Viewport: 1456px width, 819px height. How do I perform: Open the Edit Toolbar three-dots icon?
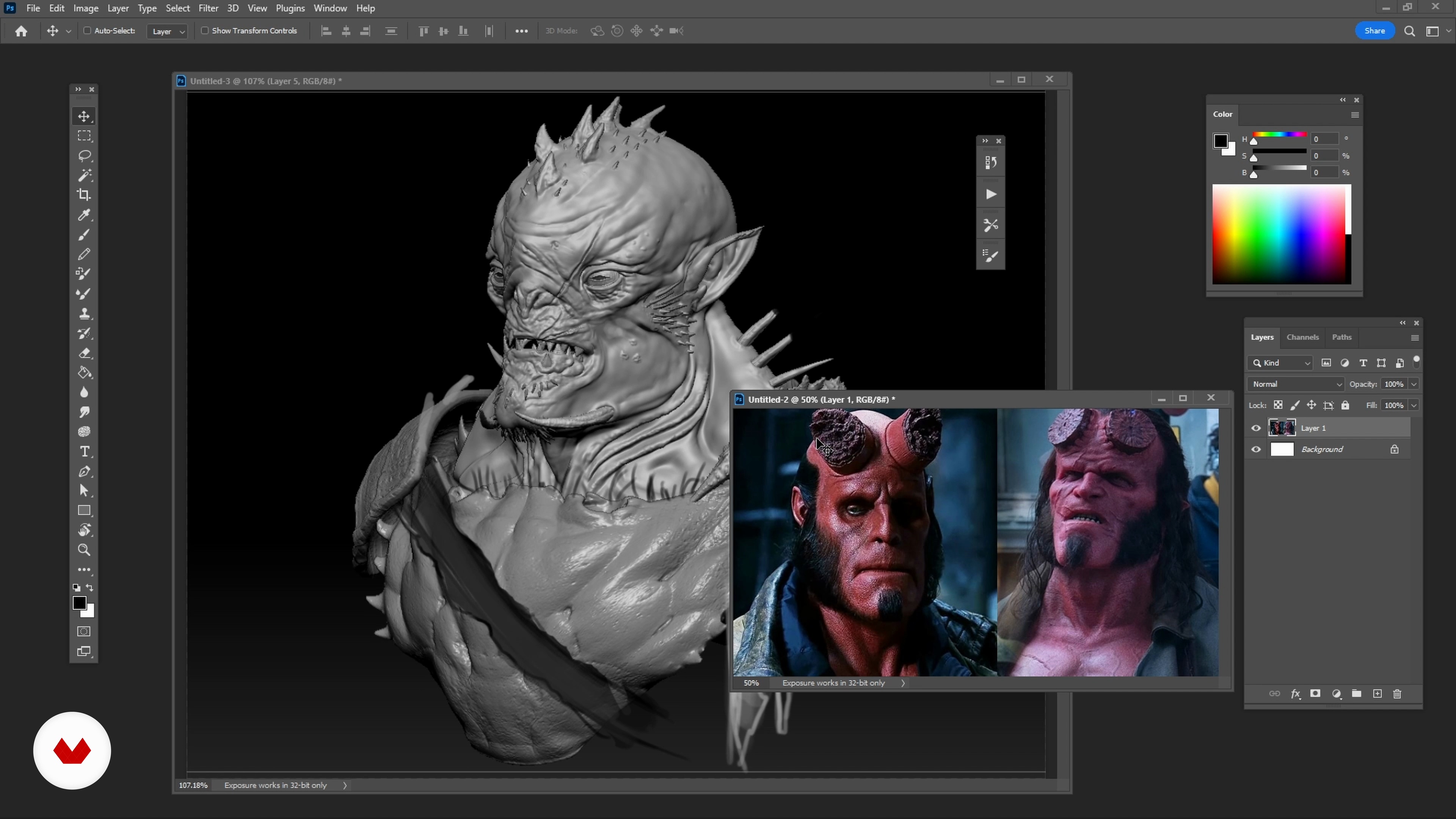84,570
